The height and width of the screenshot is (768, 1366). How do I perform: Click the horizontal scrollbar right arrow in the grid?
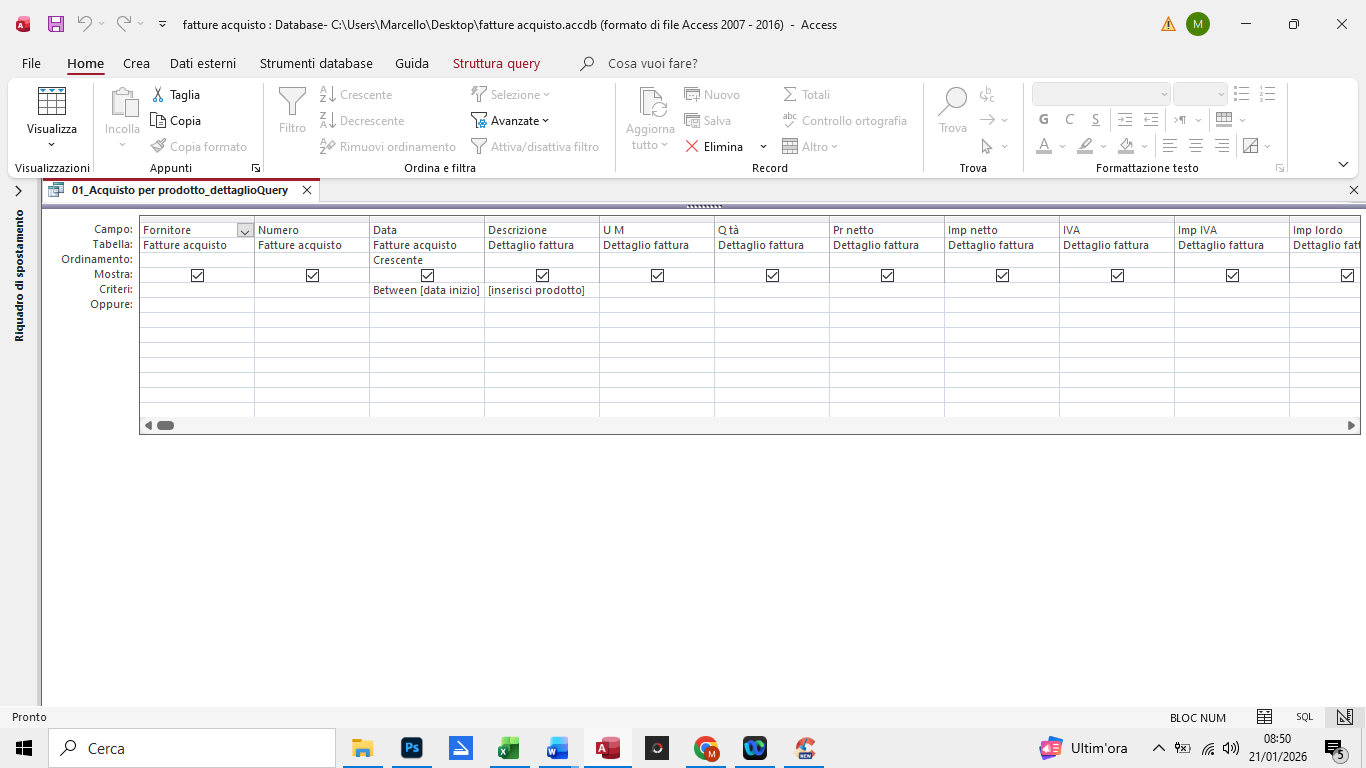(1352, 425)
